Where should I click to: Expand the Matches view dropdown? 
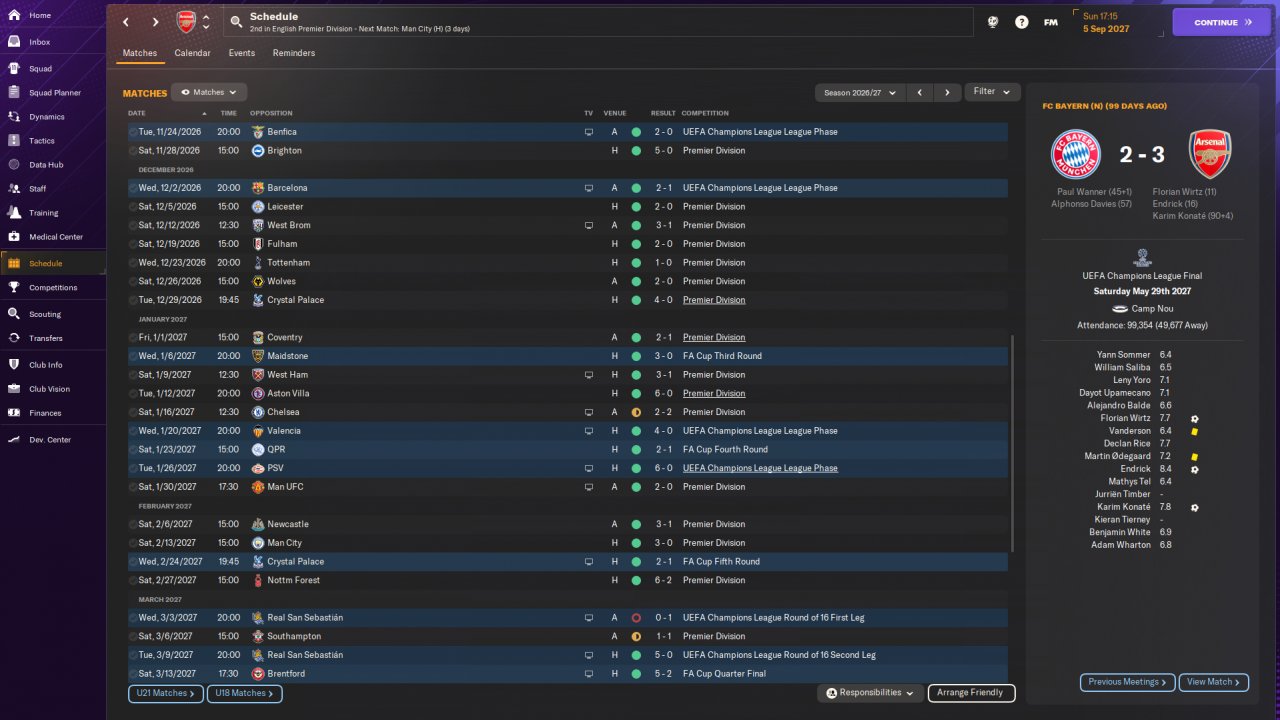click(x=209, y=92)
